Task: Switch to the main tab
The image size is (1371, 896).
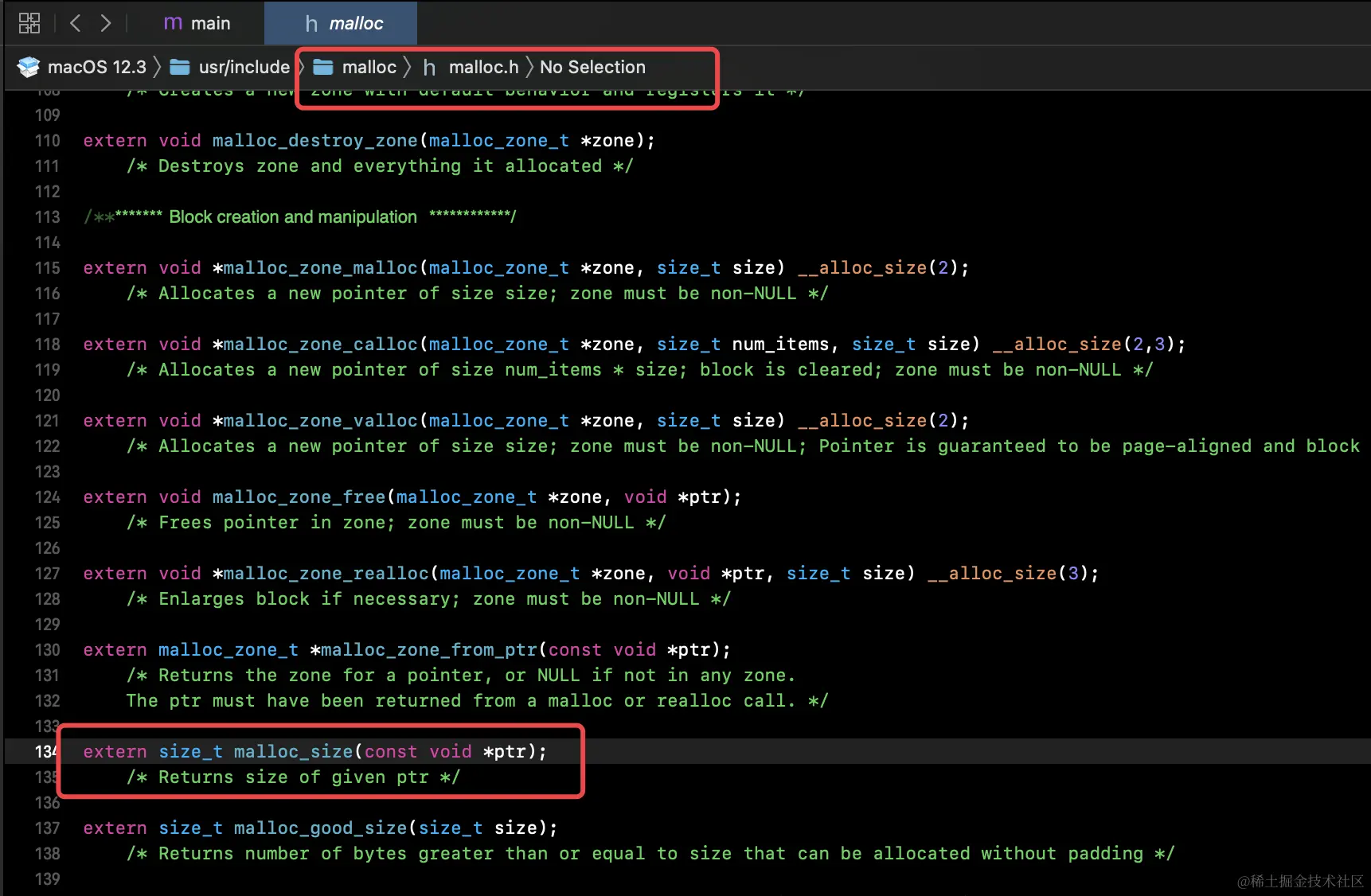Action: click(x=197, y=23)
